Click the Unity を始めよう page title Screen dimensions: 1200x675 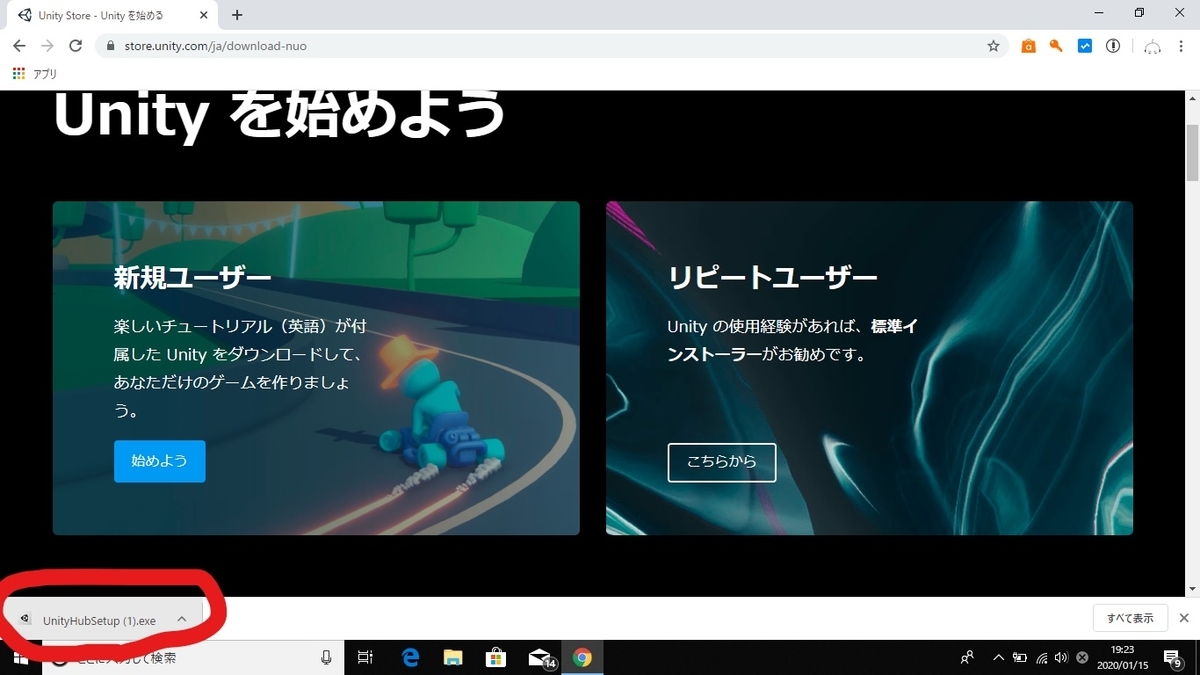point(279,116)
